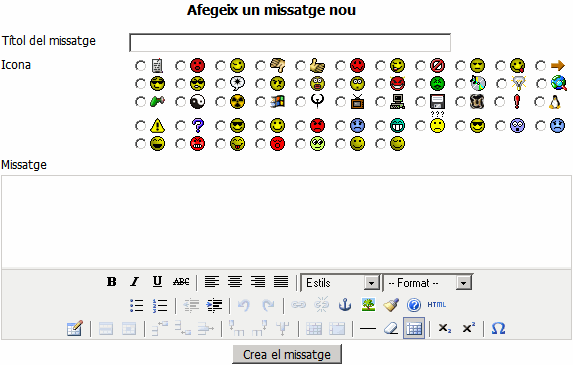This screenshot has height=365, width=573.
Task: Click the delete column icon
Action: [x=282, y=328]
